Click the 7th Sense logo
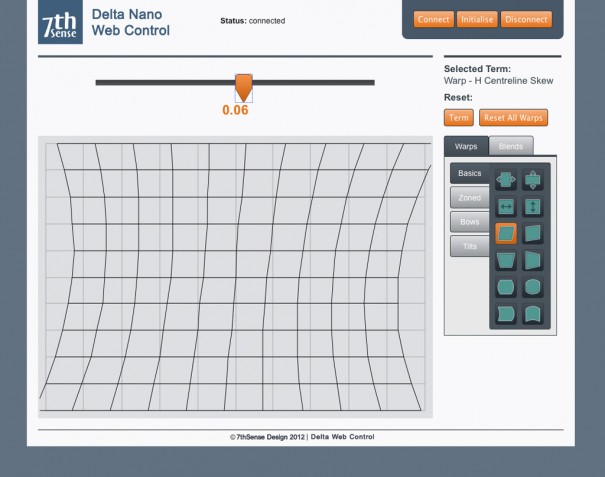 pos(60,22)
